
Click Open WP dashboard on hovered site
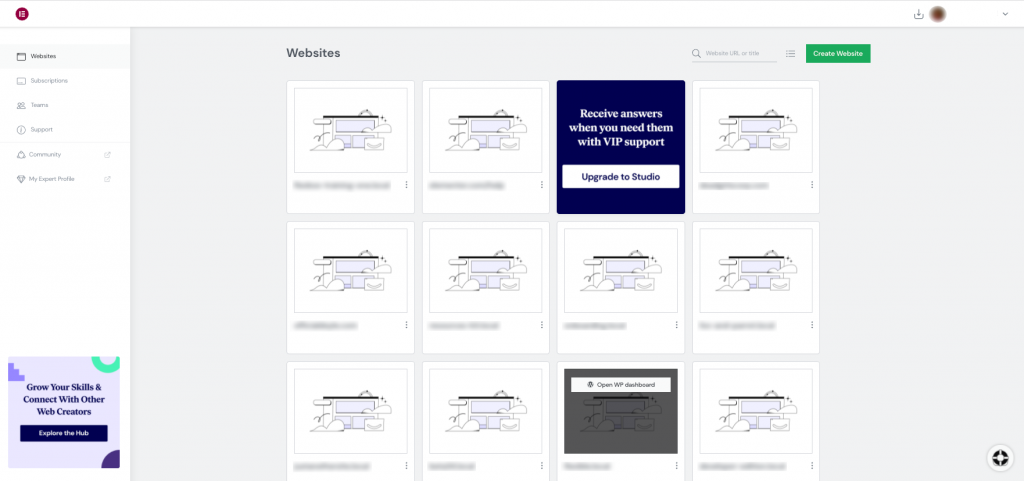(x=620, y=384)
